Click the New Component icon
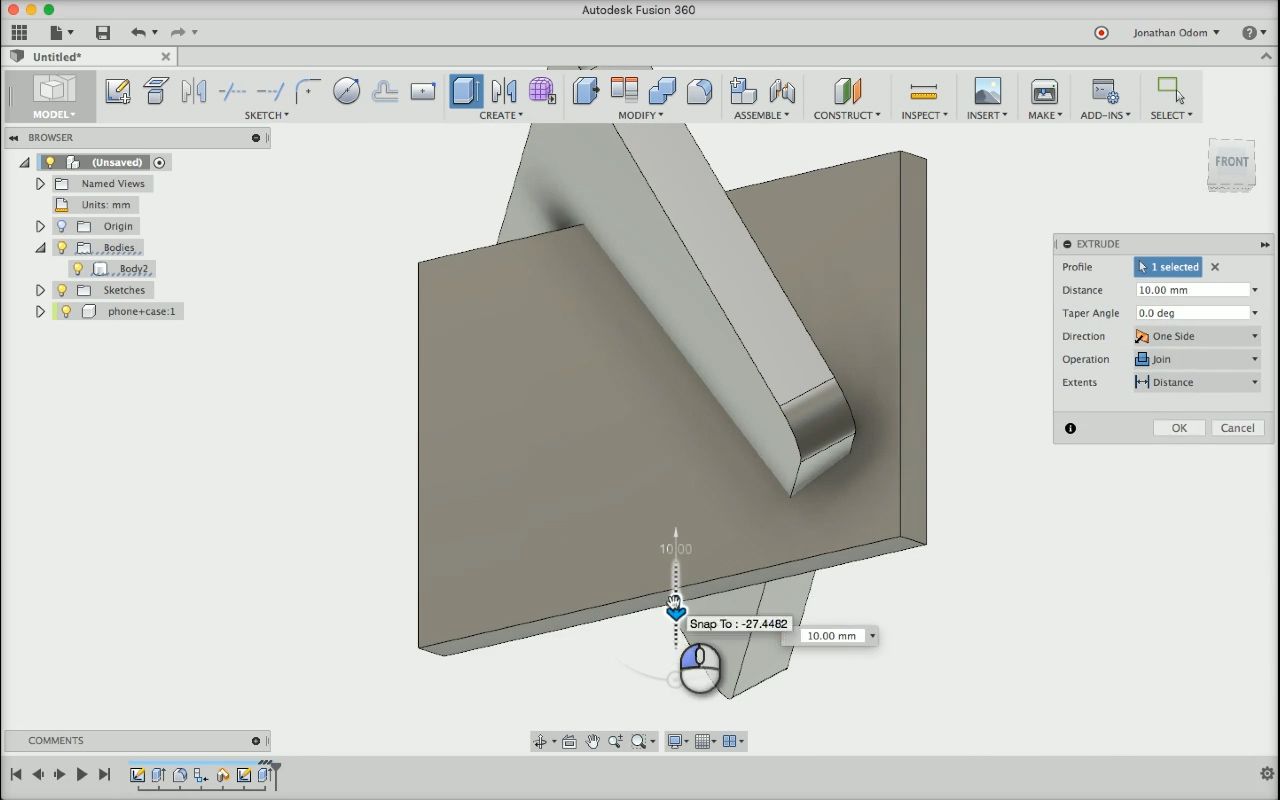This screenshot has width=1280, height=800. [743, 91]
